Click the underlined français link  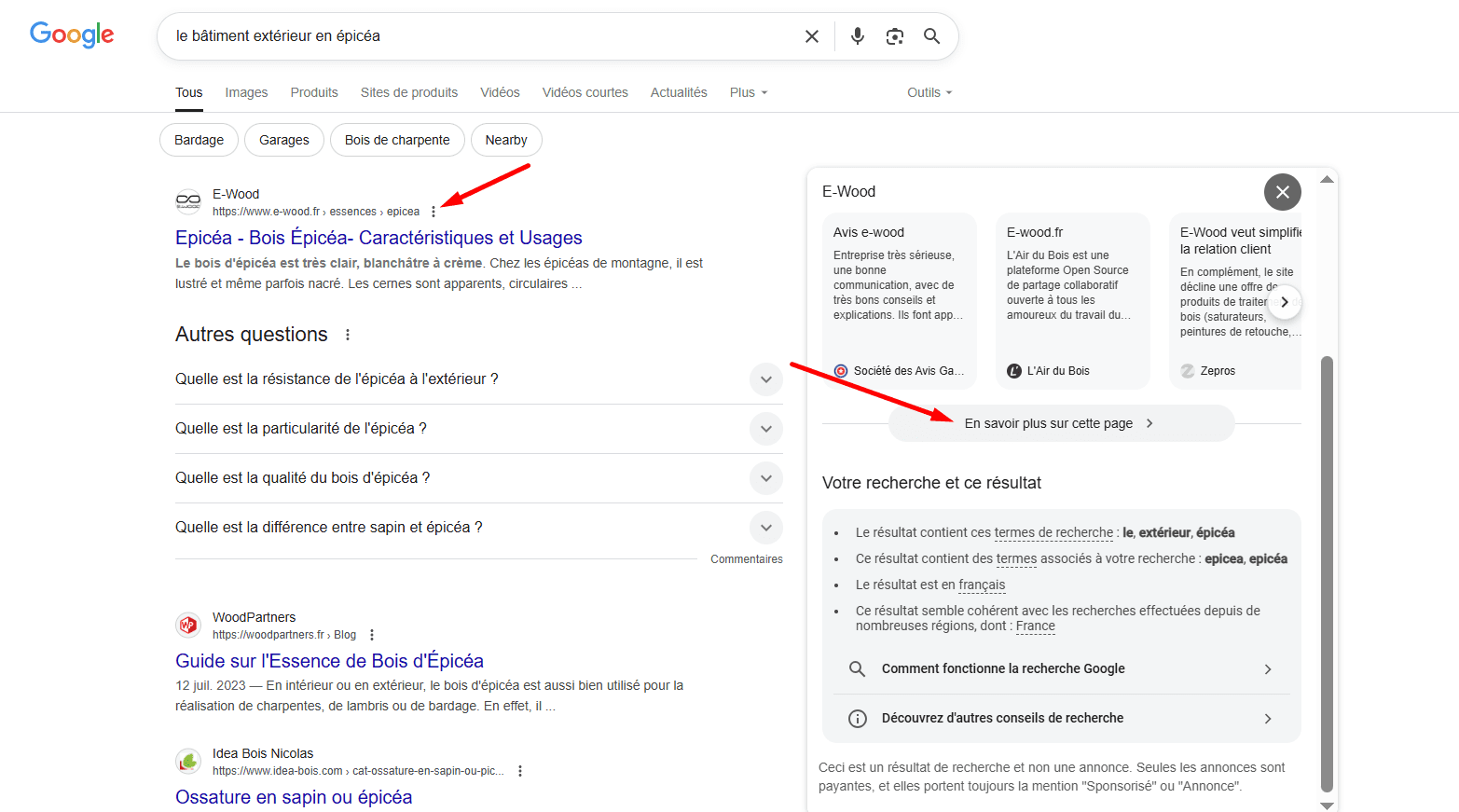982,585
